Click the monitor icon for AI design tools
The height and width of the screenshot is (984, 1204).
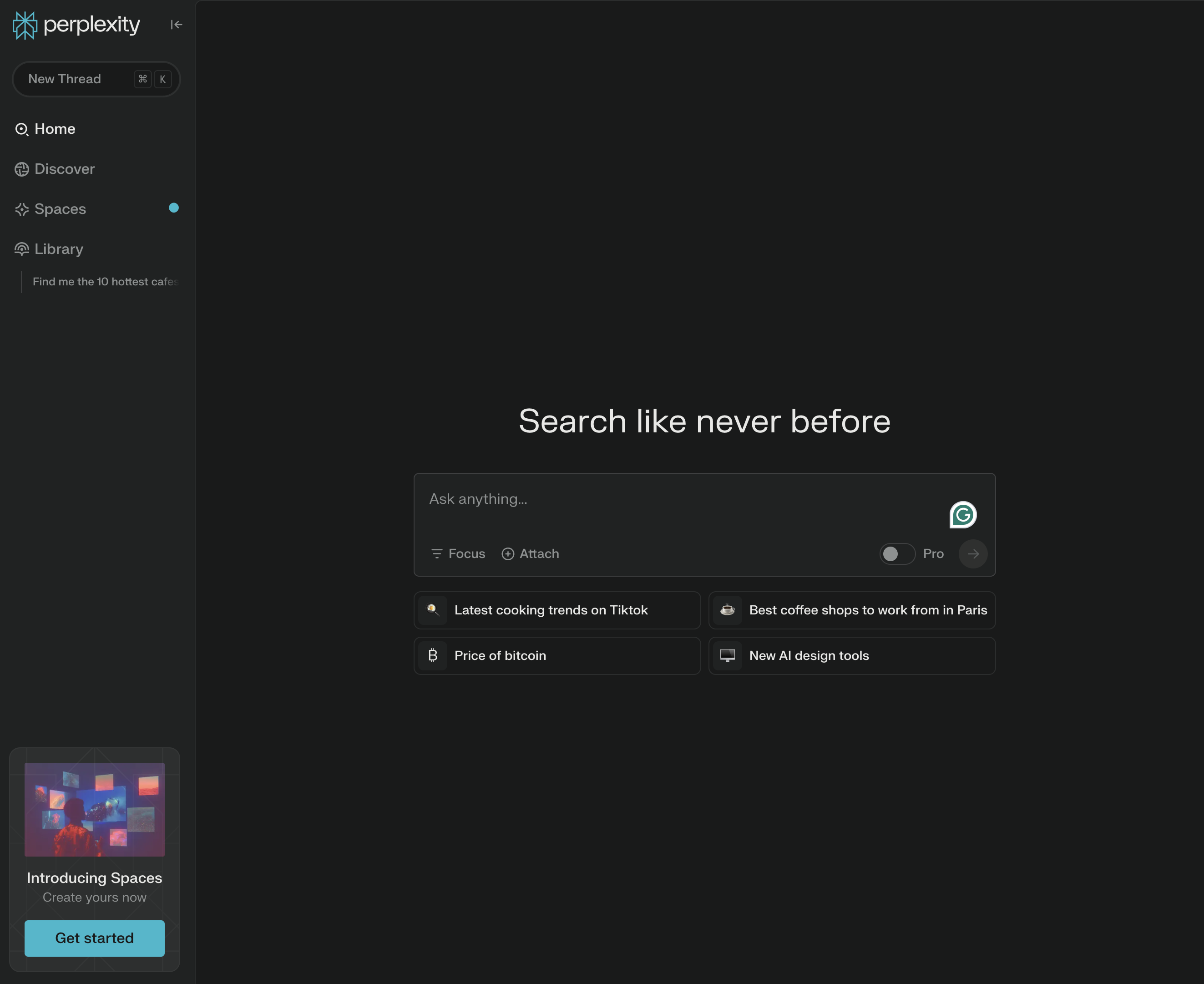(728, 656)
